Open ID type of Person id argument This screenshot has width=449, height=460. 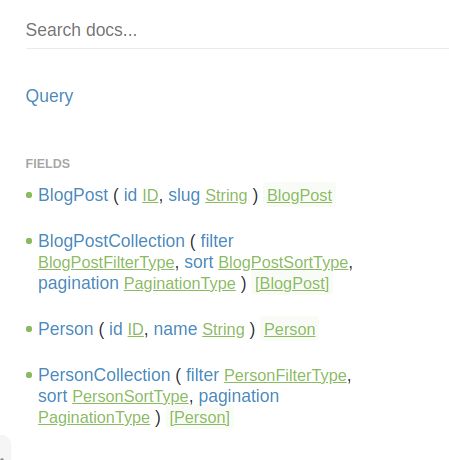click(x=136, y=329)
